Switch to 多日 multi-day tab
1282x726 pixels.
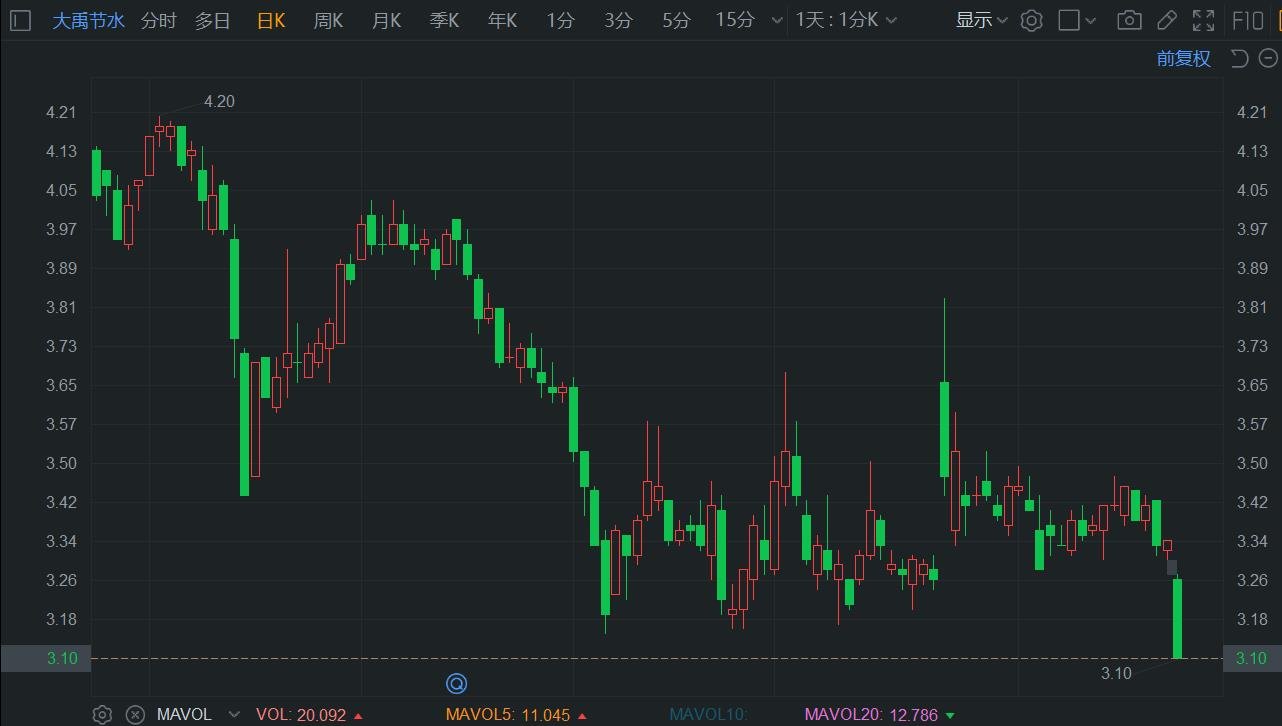click(212, 20)
